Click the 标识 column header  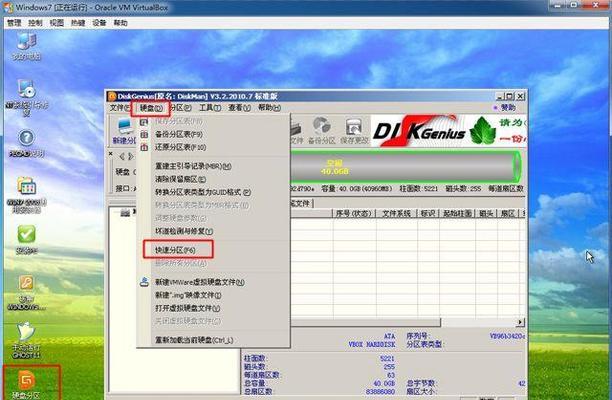[428, 213]
